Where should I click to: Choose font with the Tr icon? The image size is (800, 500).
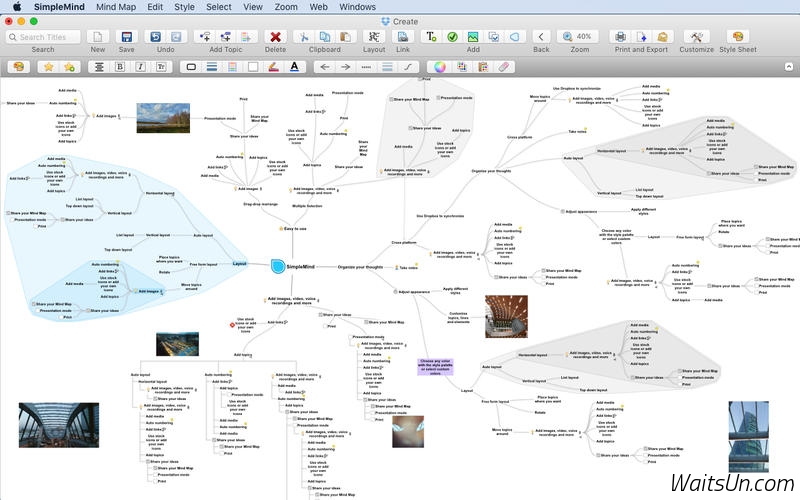[x=161, y=67]
